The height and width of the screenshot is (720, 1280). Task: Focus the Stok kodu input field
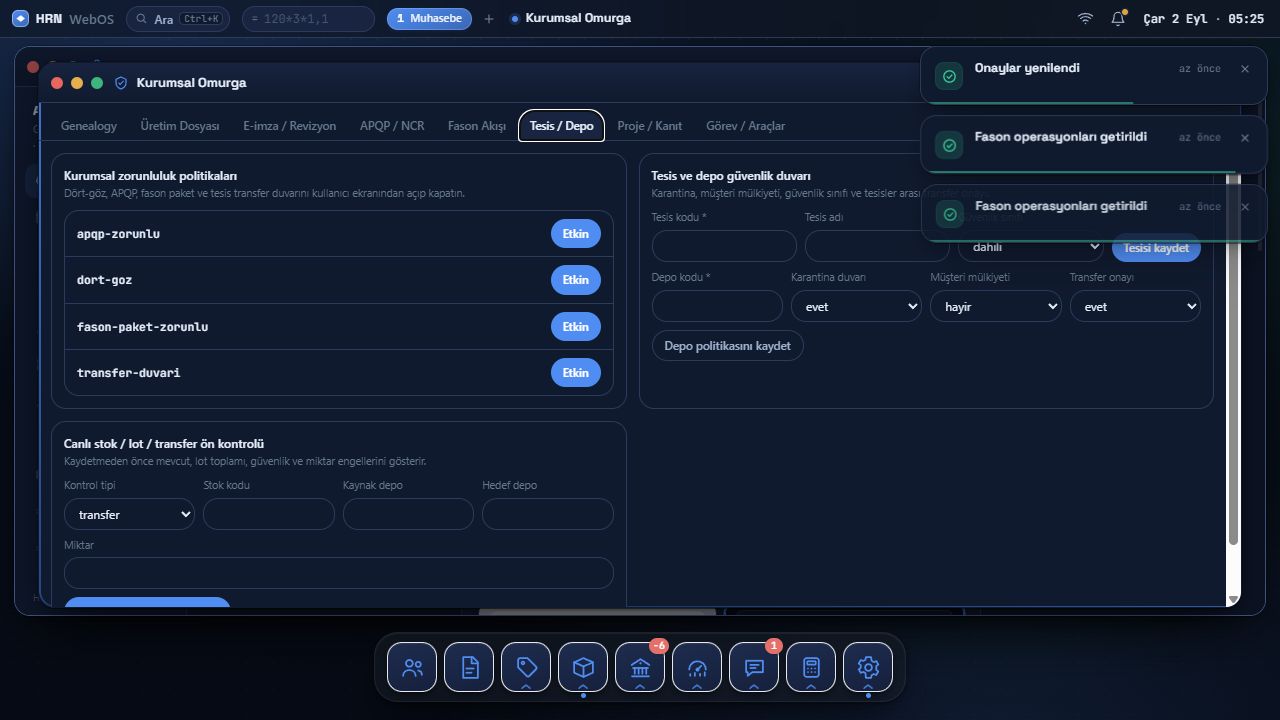click(x=269, y=514)
